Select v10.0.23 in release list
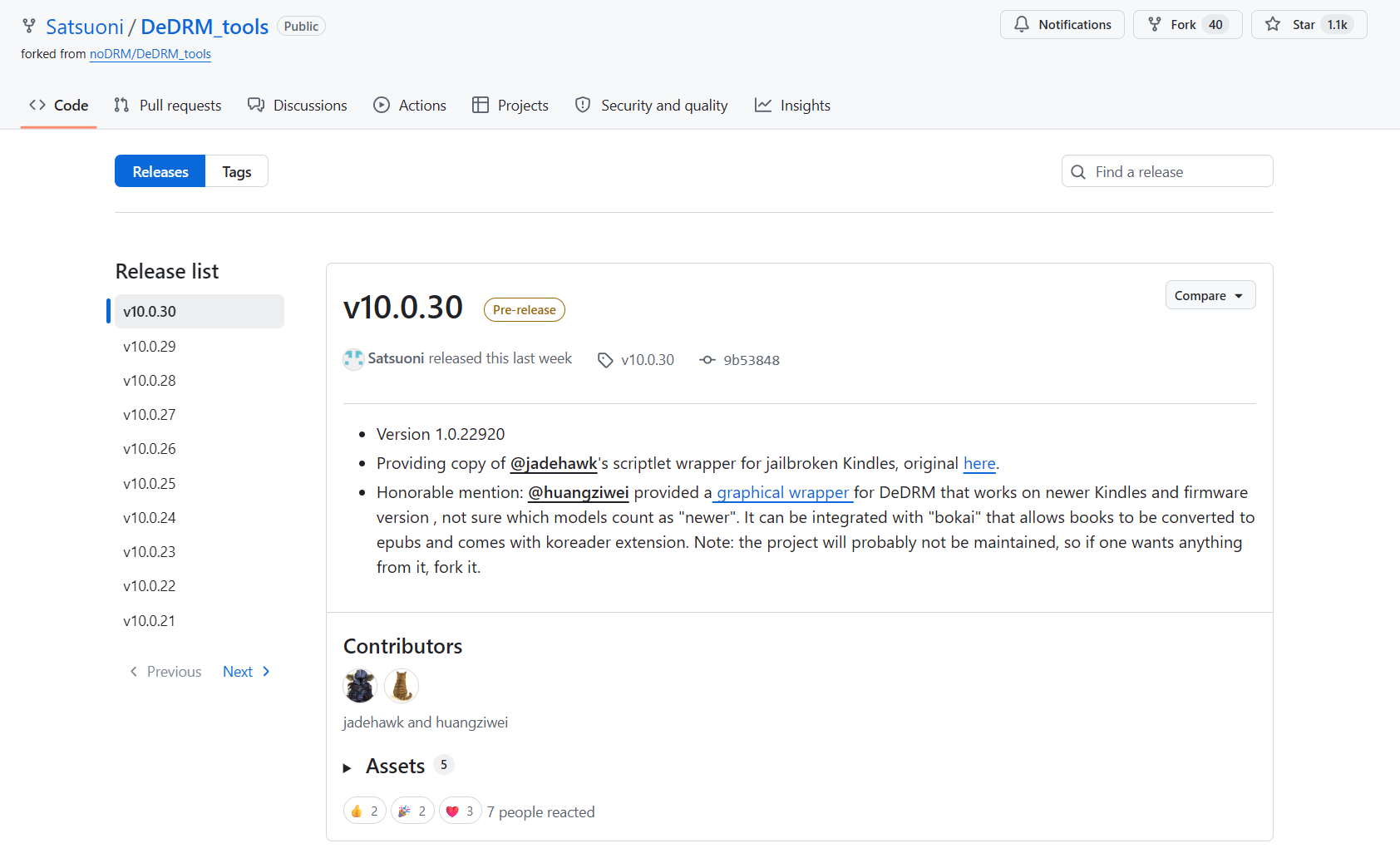 pos(200,551)
